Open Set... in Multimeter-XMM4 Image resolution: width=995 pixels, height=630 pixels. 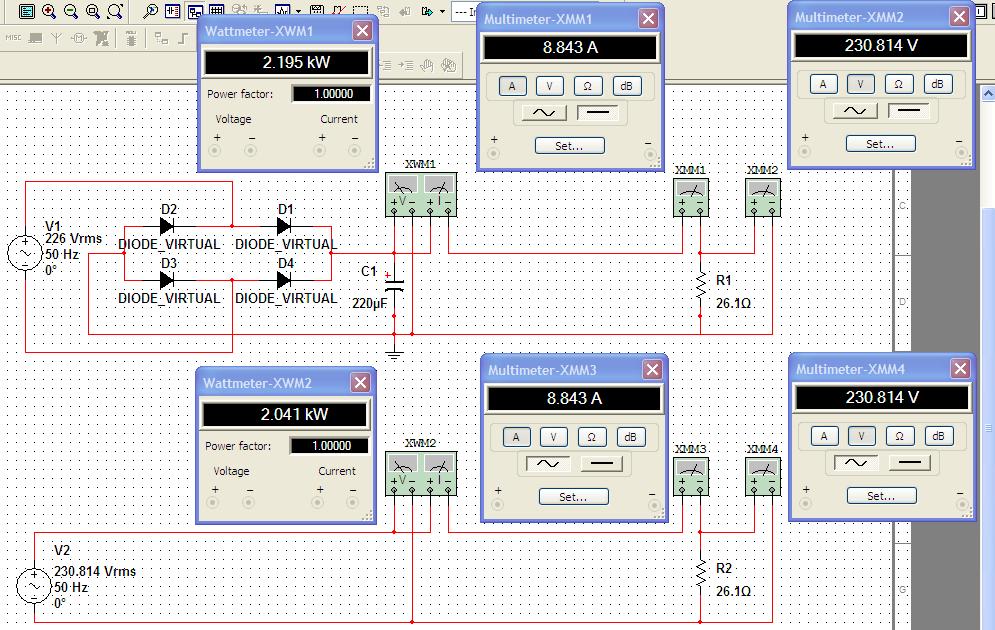pos(881,496)
